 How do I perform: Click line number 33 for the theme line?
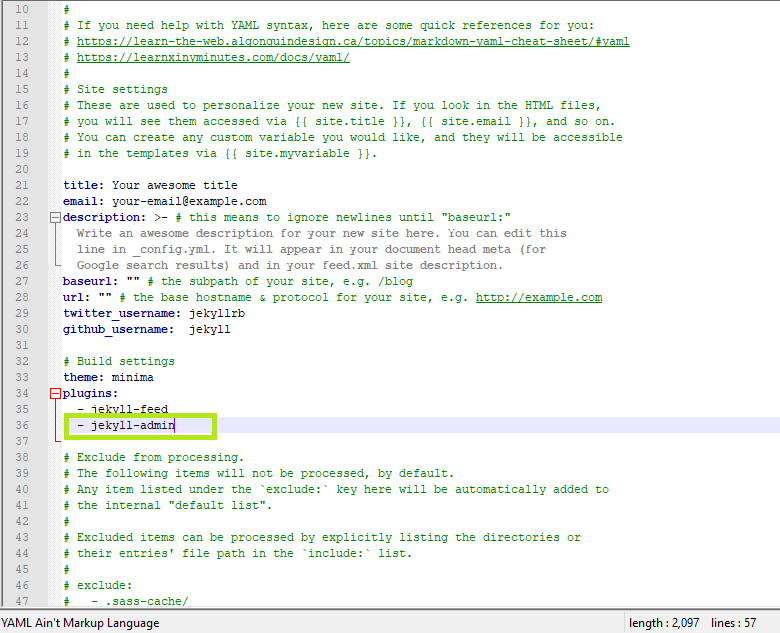(x=25, y=377)
